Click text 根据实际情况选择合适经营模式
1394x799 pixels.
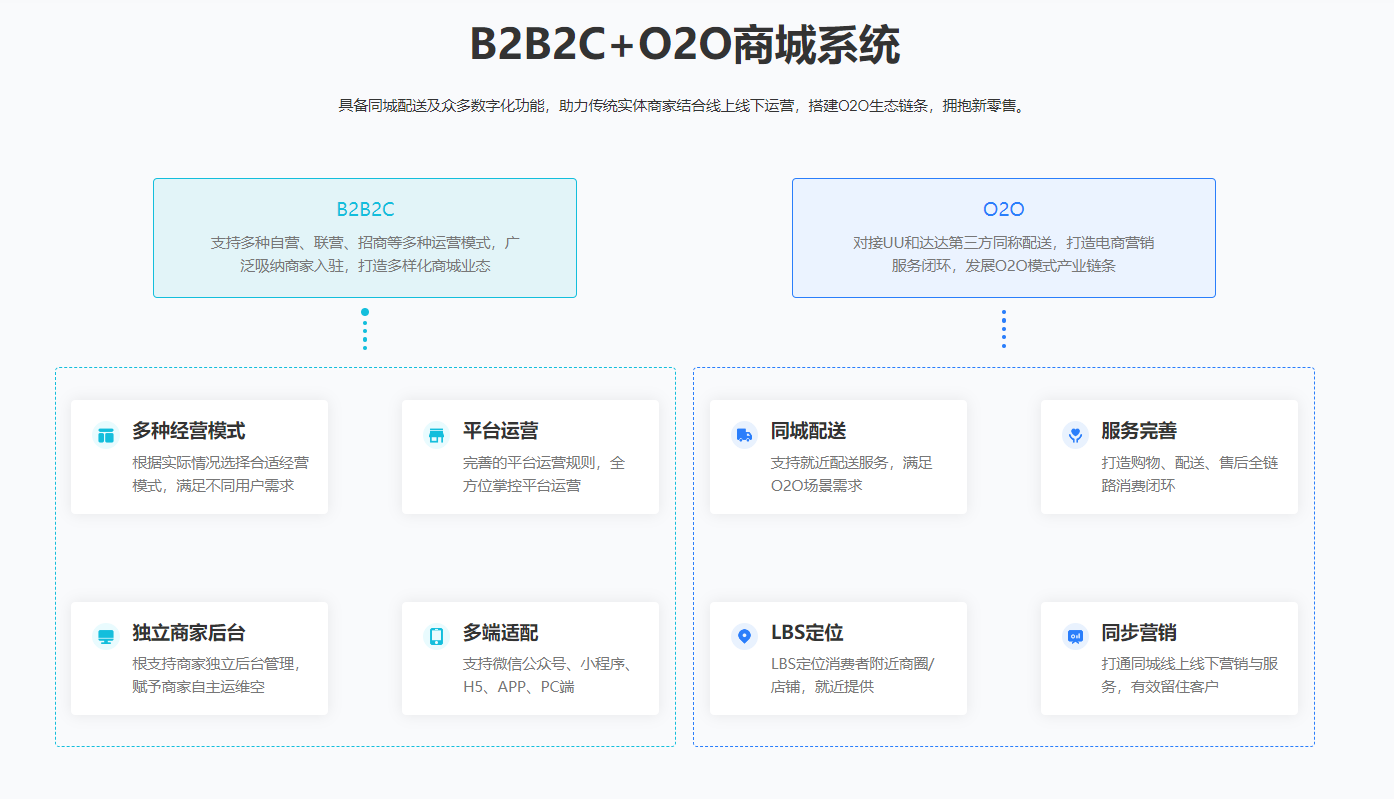221,474
